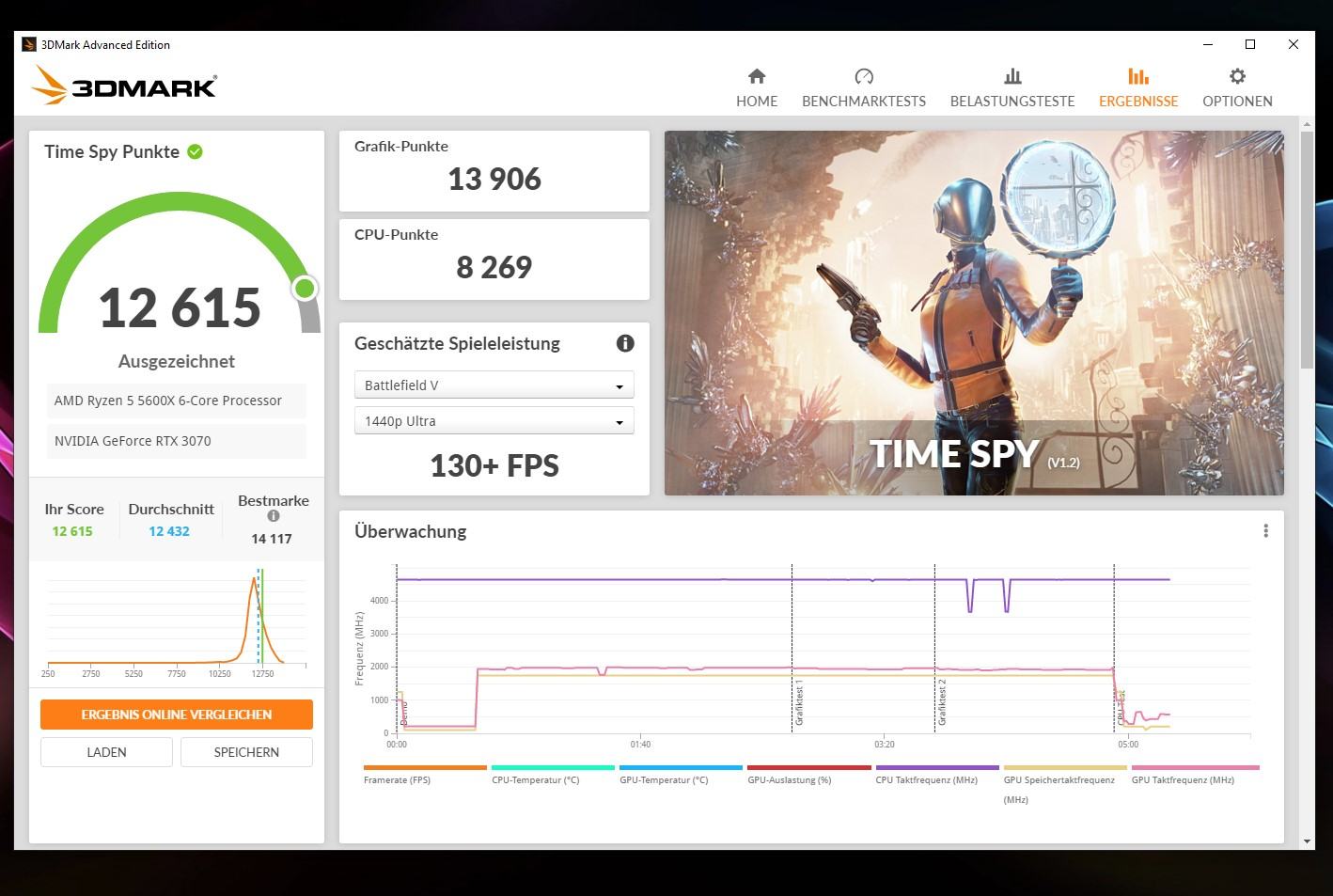This screenshot has width=1333, height=896.
Task: Click Grafik-Punkte value 13 906
Action: click(x=494, y=179)
